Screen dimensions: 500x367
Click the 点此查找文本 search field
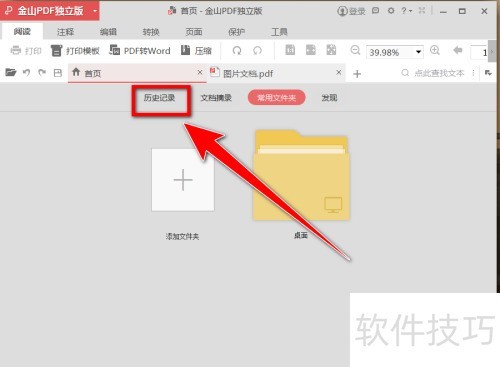pos(433,73)
